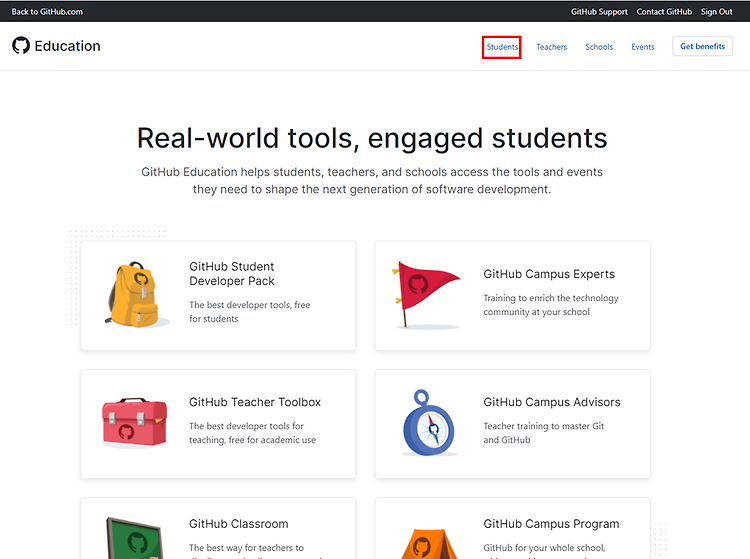Image resolution: width=750 pixels, height=559 pixels.
Task: Click the yellow backpack Student Developer Pack icon
Action: [135, 295]
